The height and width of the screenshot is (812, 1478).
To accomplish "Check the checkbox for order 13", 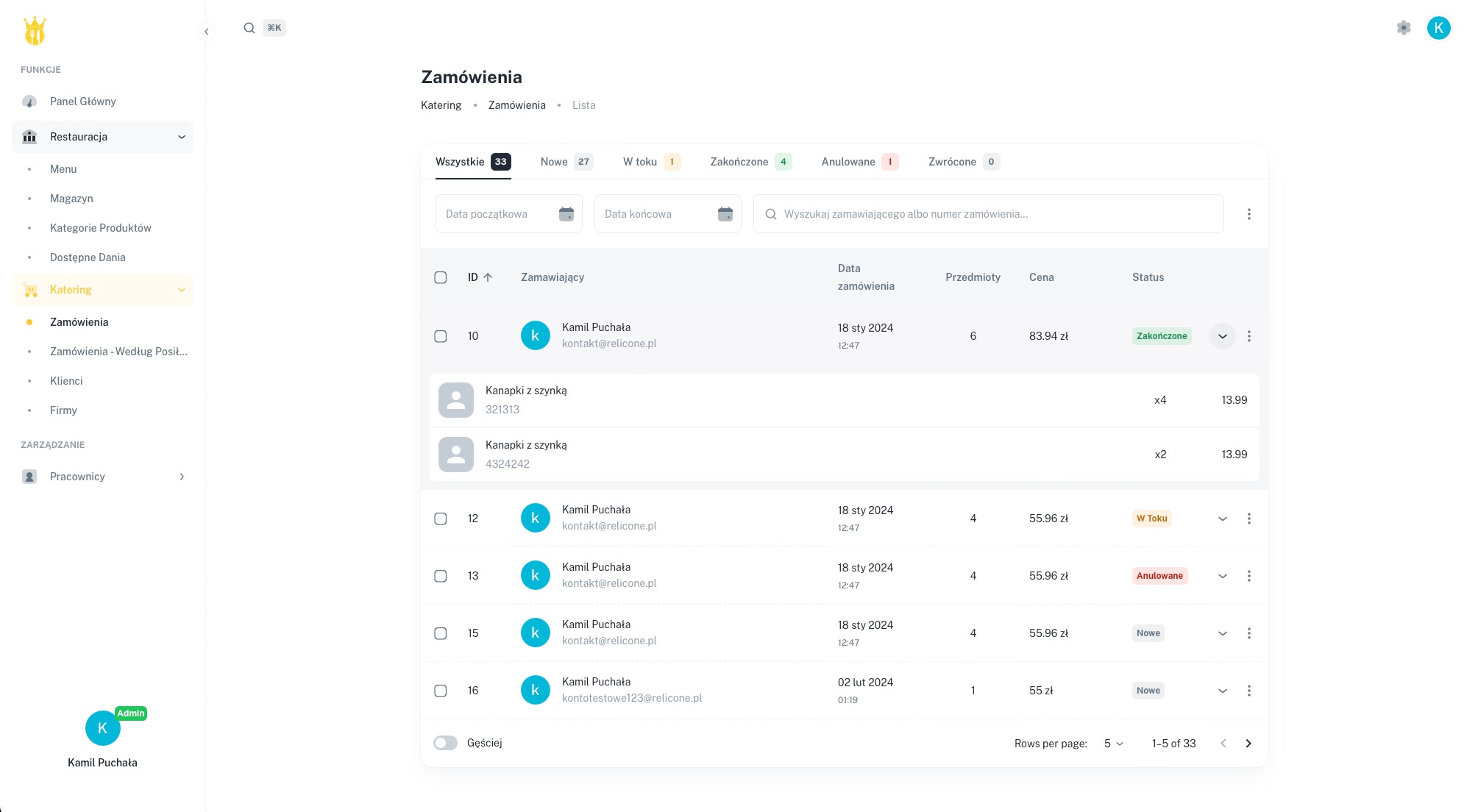I will click(441, 576).
